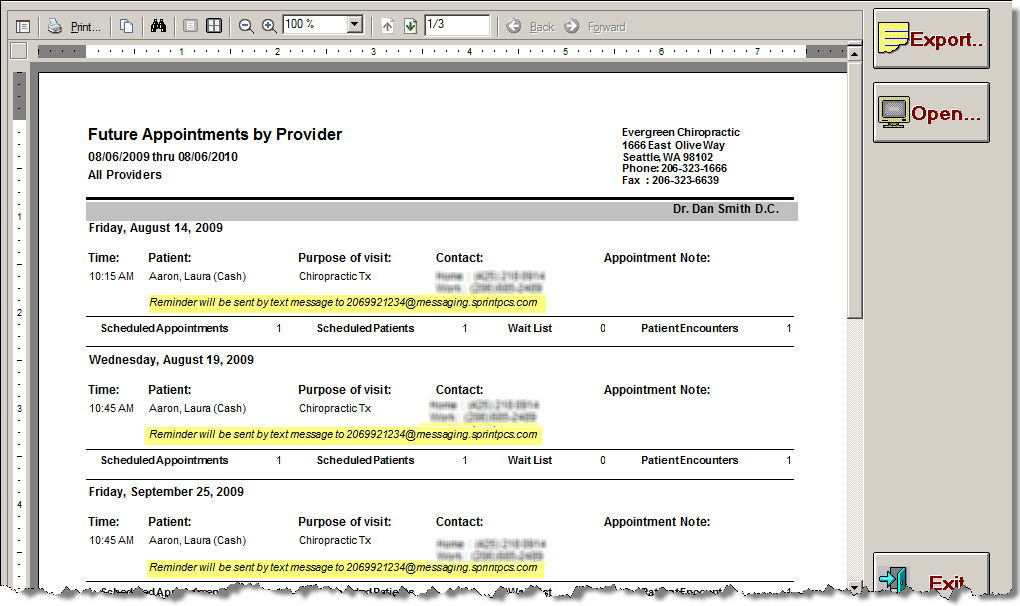Click the vertical scrollbar up arrow
1020x606 pixels.
coord(854,51)
